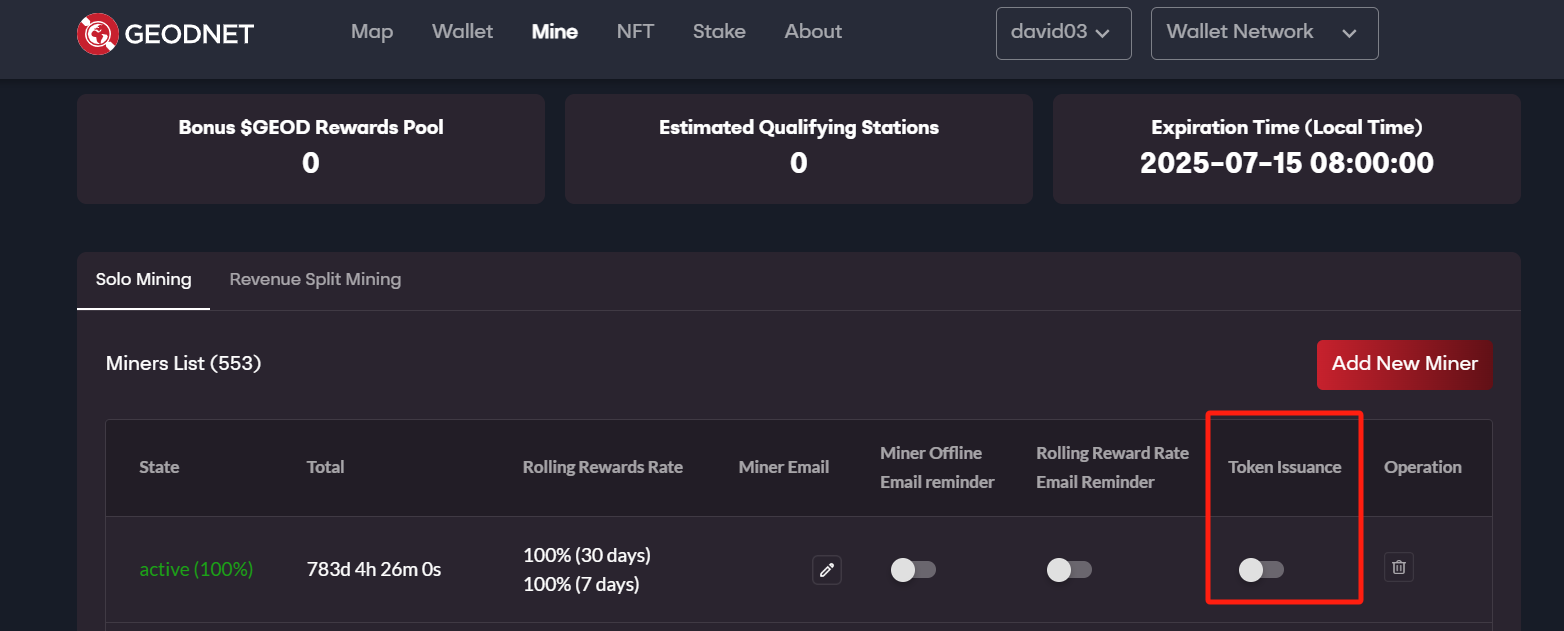Enable the Miner Offline Email reminder switch

pos(912,570)
